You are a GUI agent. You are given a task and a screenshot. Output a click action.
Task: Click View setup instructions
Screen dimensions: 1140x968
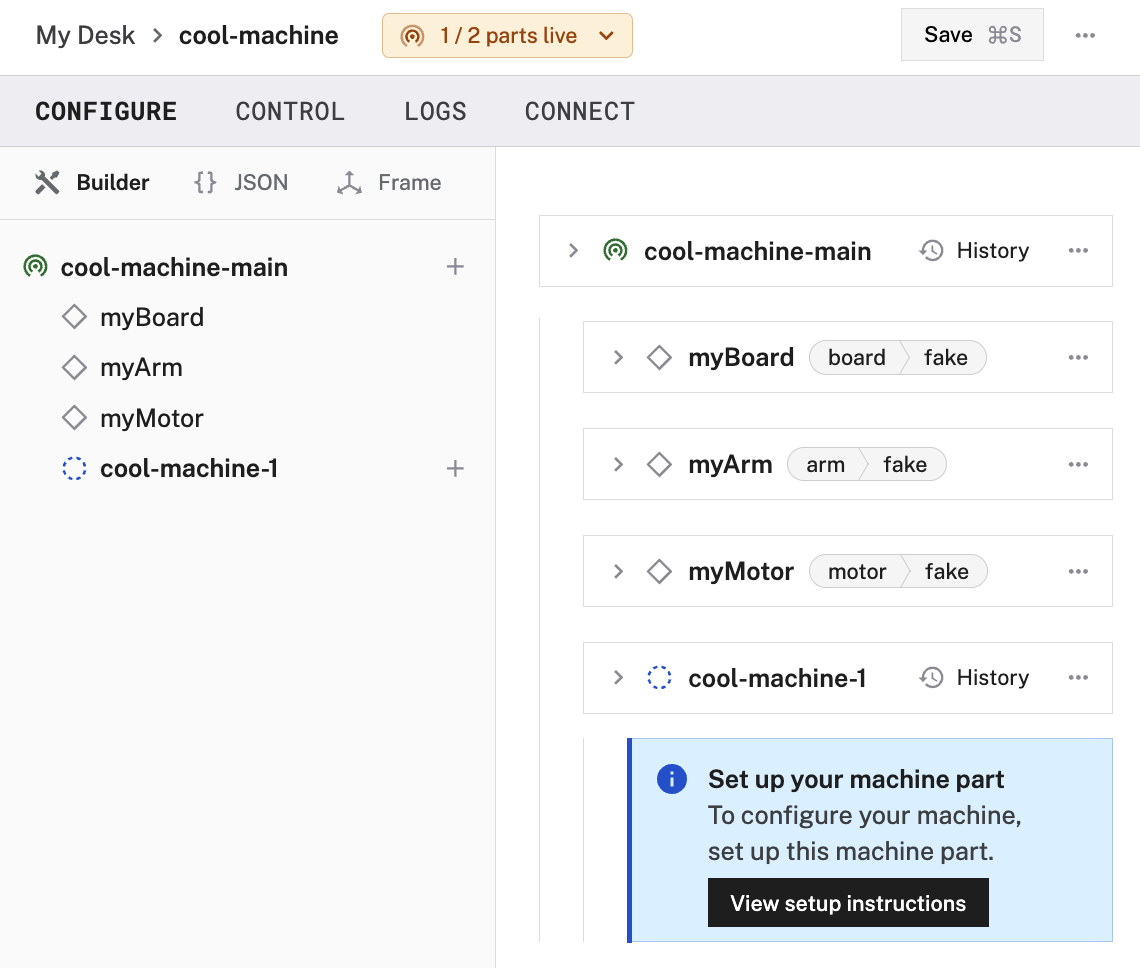coord(847,902)
